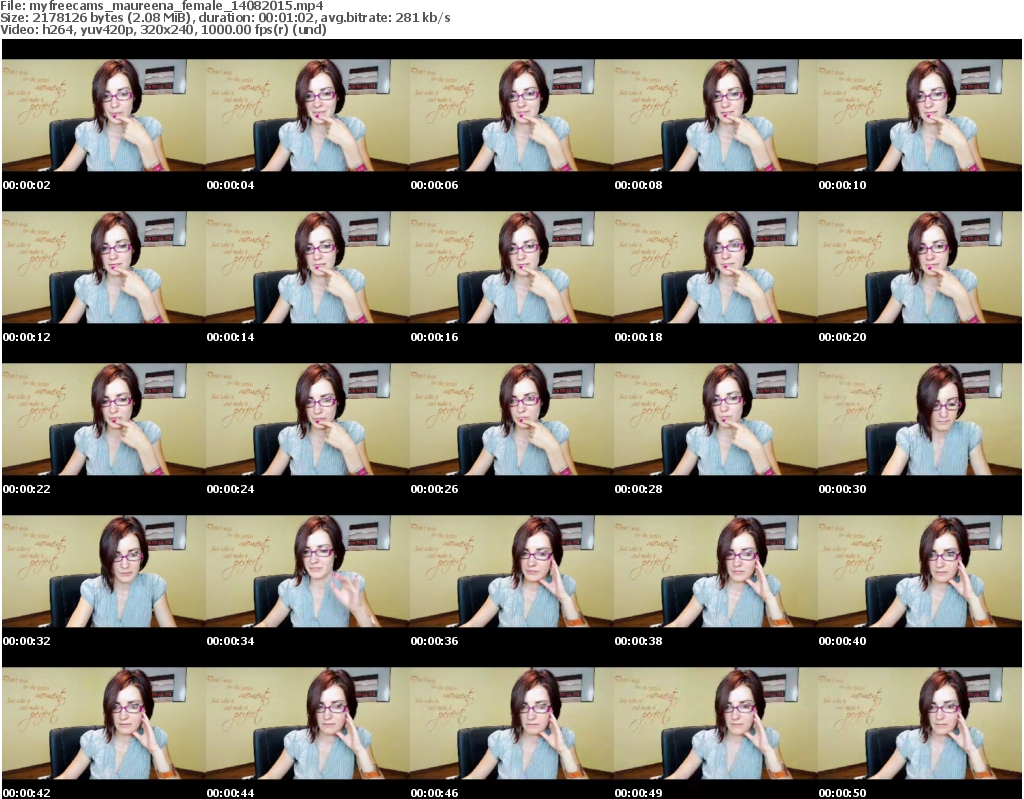Select the frame thumbnail above timestamp 00:00:20
Viewport: 1024px width, 799px height.
click(x=919, y=268)
